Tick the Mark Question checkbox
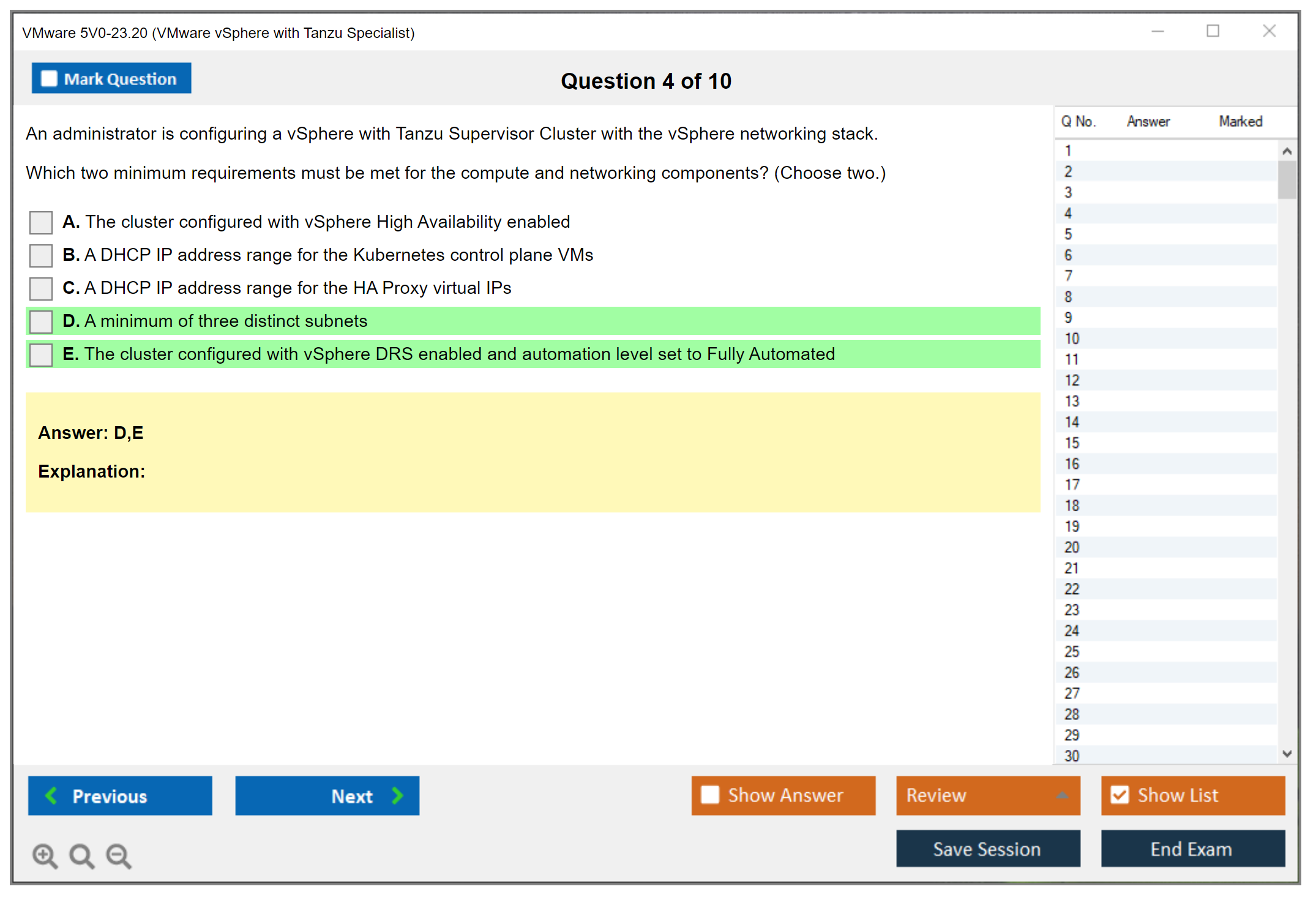 [x=49, y=79]
